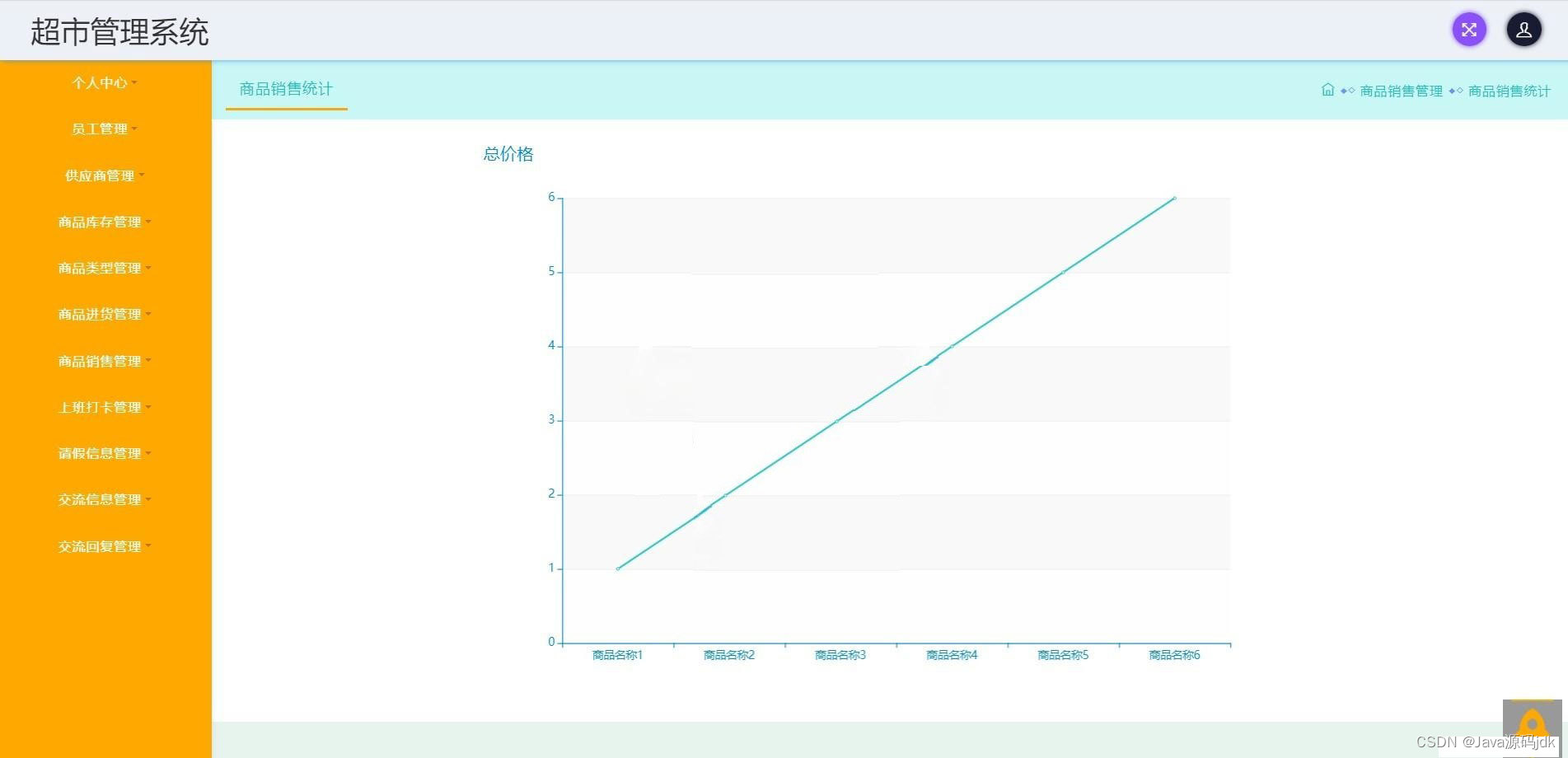Click the chart data point for 商品名称1
1568x758 pixels.
618,568
